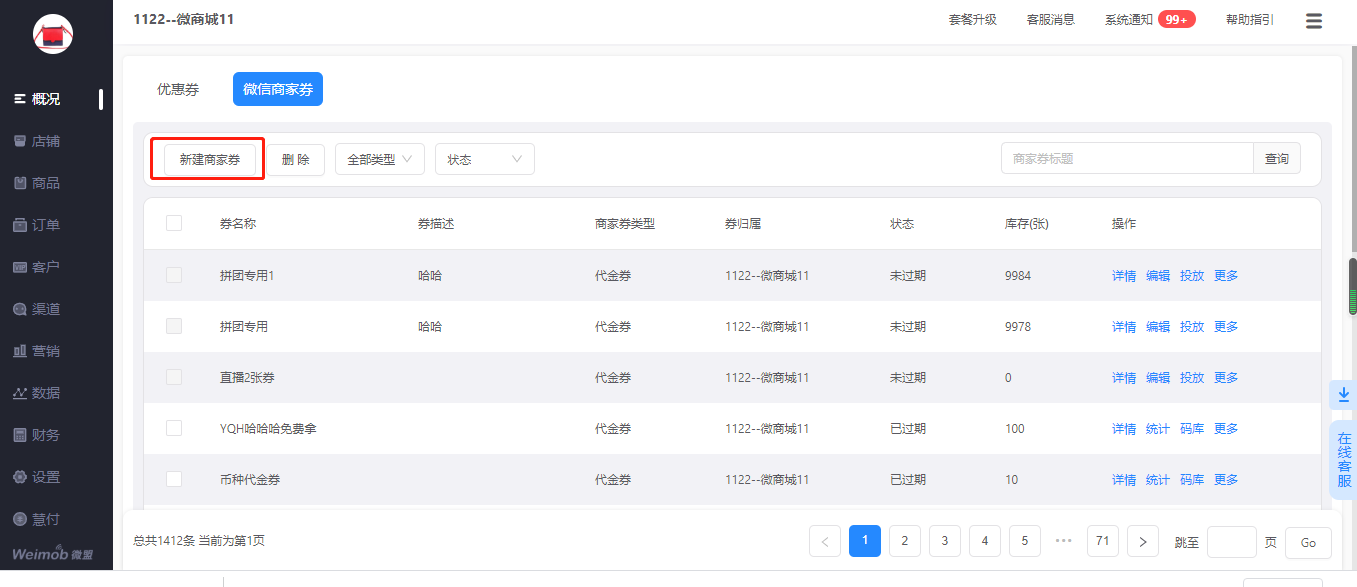
Task: Click in the 商家券标题 search field
Action: click(x=1127, y=158)
